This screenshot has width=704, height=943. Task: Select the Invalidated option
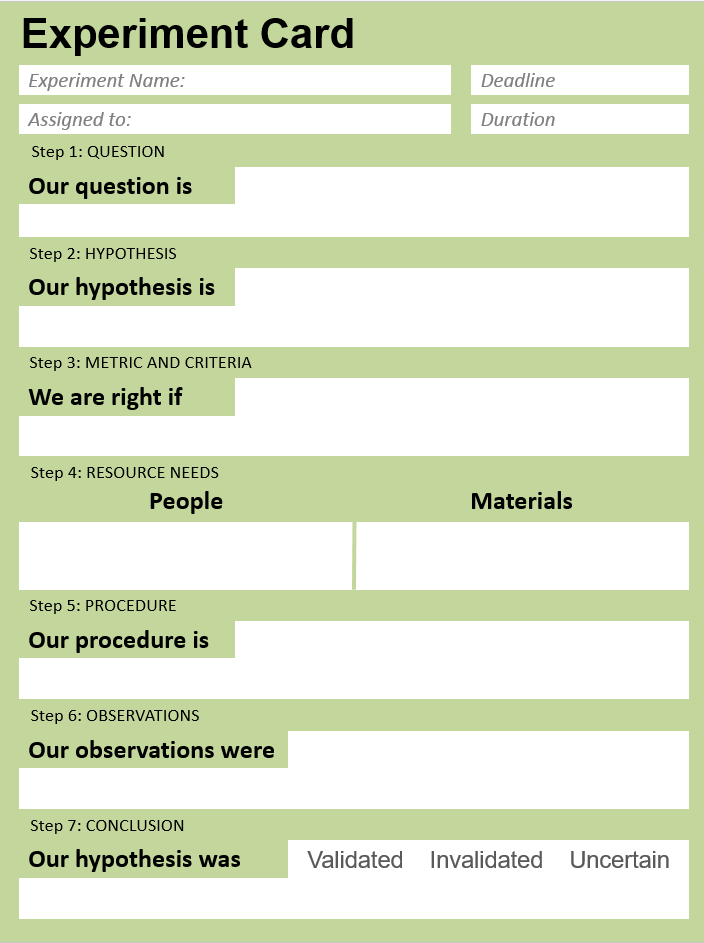tap(486, 859)
